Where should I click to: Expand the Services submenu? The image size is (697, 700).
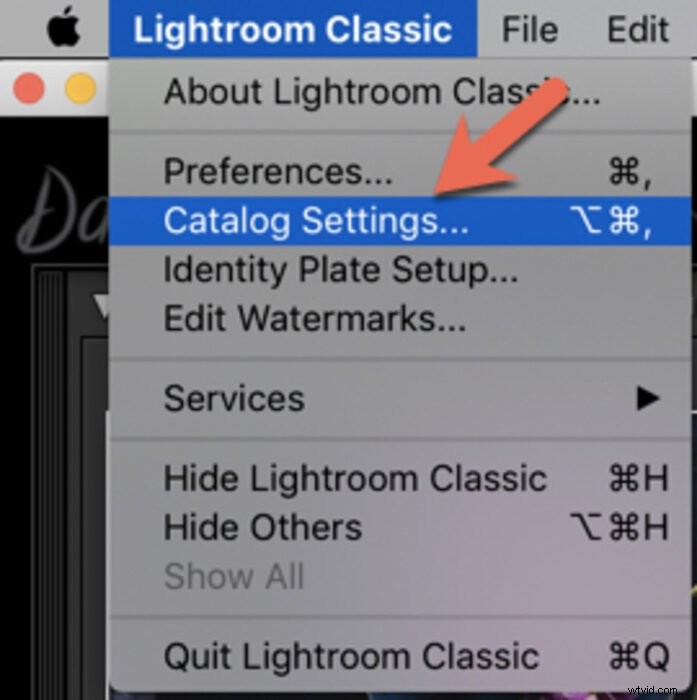pyautogui.click(x=400, y=398)
